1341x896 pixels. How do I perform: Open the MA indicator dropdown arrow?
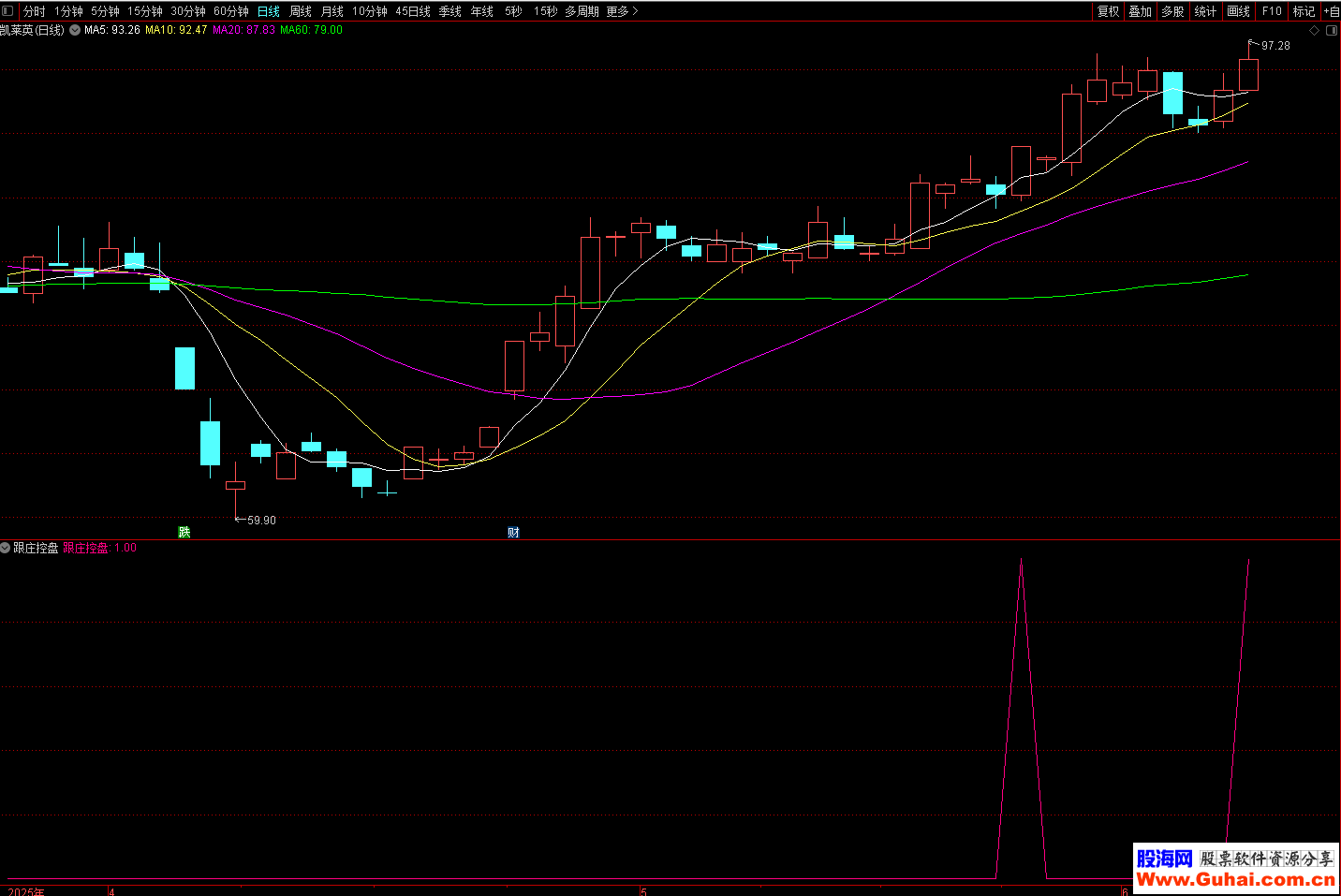(75, 30)
